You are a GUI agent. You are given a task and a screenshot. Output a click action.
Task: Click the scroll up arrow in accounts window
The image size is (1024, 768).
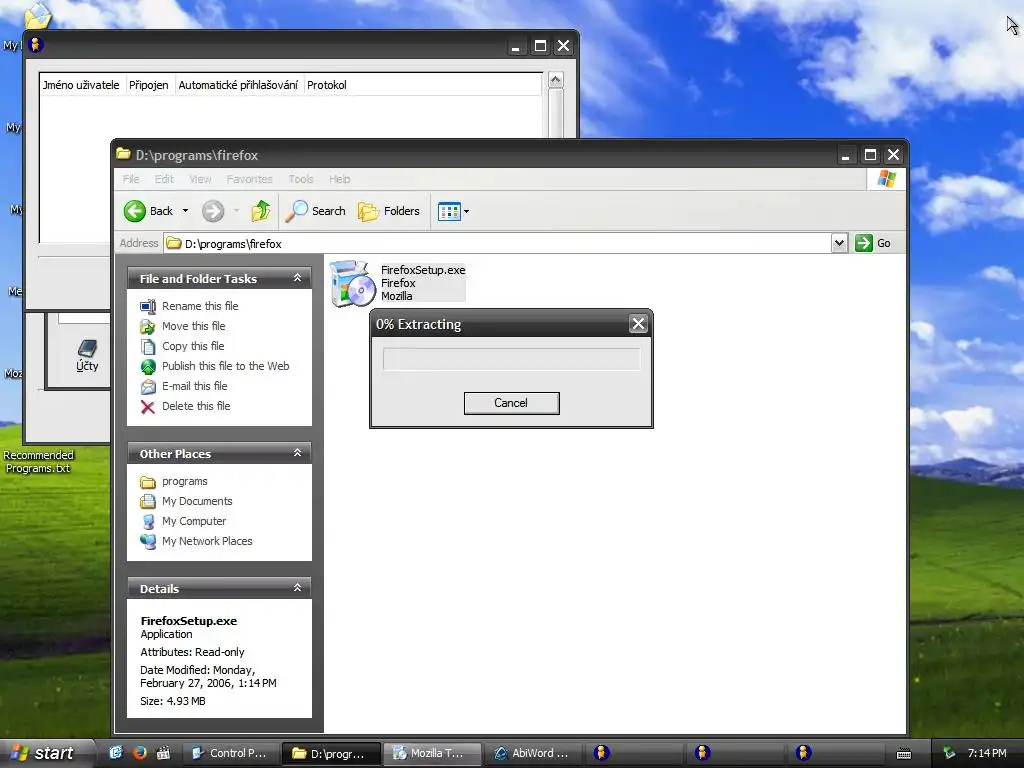(556, 80)
